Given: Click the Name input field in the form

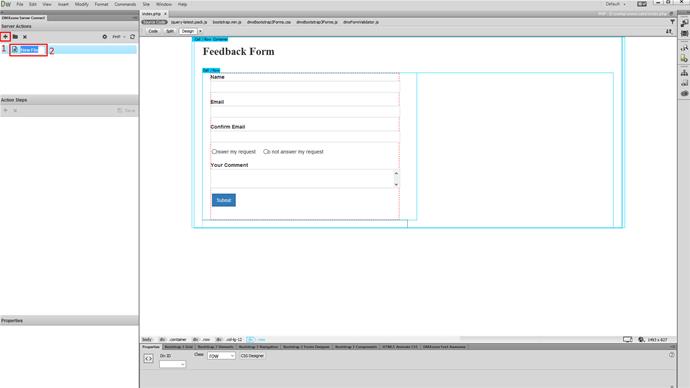Looking at the screenshot, I should point(305,87).
